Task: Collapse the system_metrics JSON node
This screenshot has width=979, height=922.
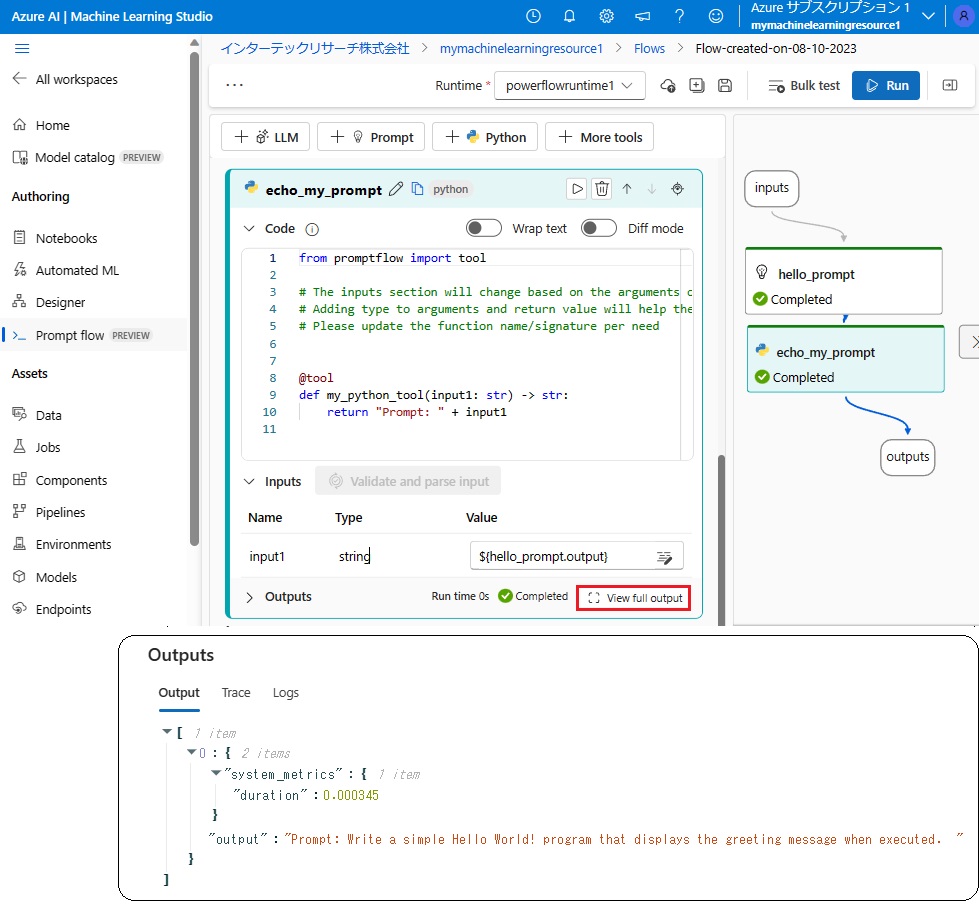Action: pos(216,773)
